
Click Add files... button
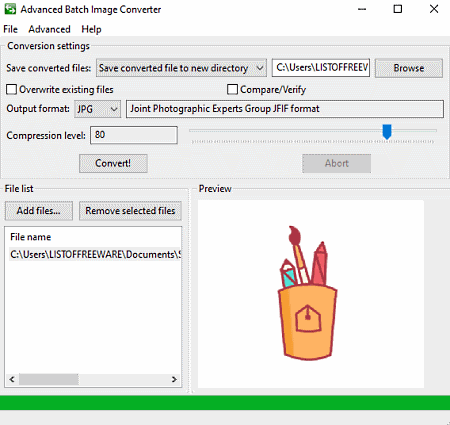pyautogui.click(x=39, y=211)
